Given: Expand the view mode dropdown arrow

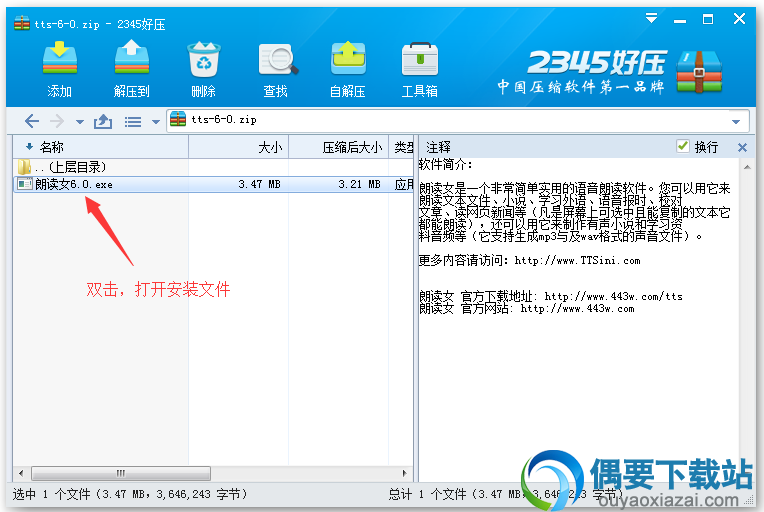Looking at the screenshot, I should [x=156, y=122].
